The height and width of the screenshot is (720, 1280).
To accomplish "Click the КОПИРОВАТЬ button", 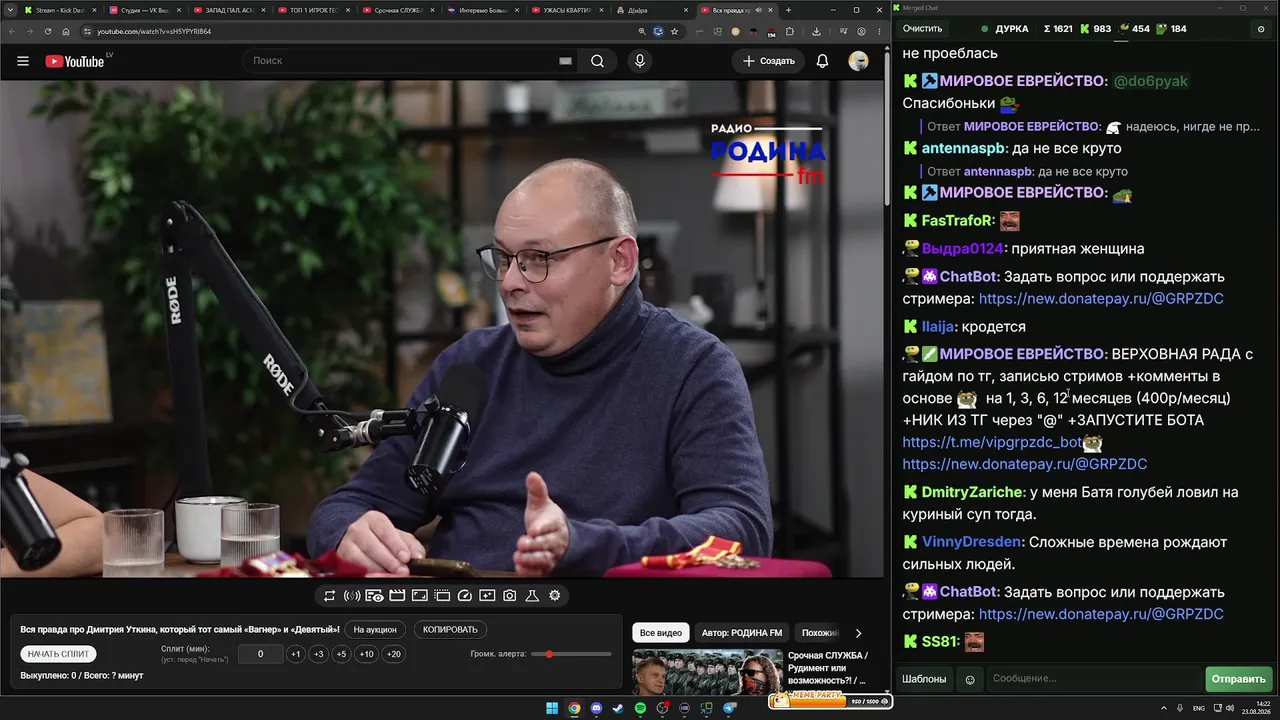I will click(450, 630).
